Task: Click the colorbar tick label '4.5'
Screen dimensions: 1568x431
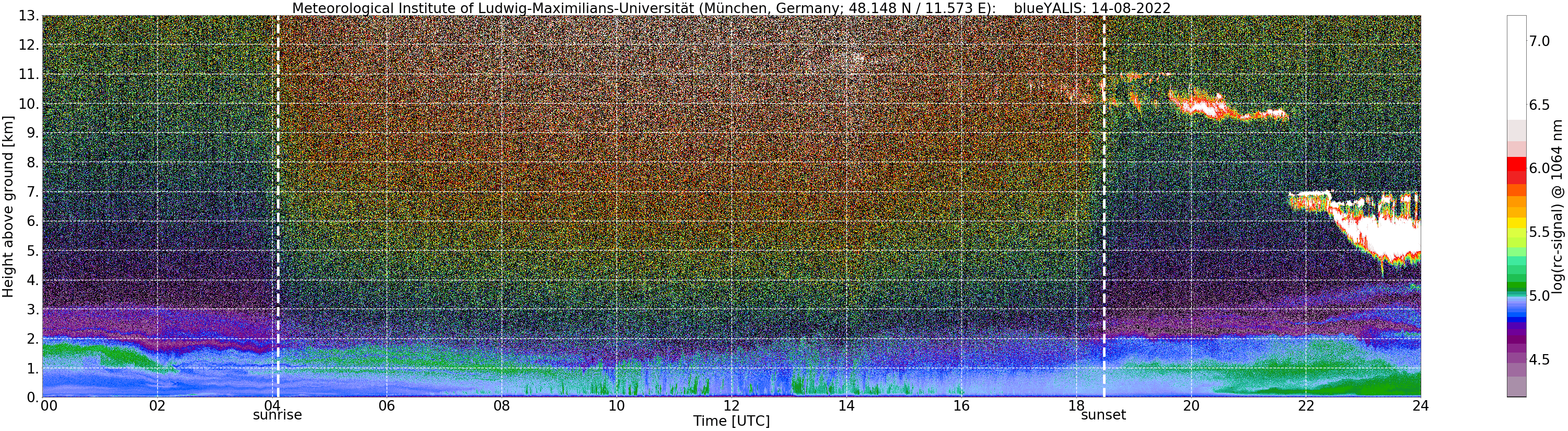Action: click(x=1539, y=360)
